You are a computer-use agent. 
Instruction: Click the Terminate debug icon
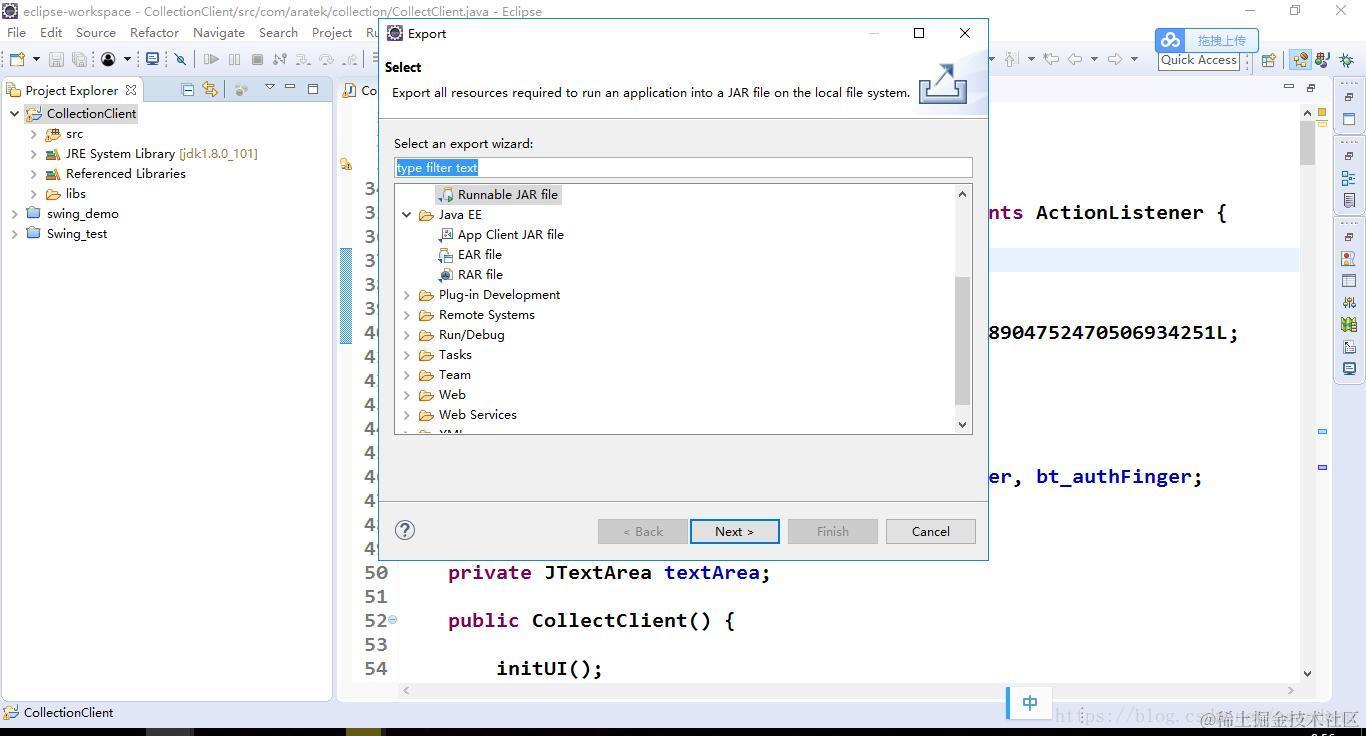[257, 60]
